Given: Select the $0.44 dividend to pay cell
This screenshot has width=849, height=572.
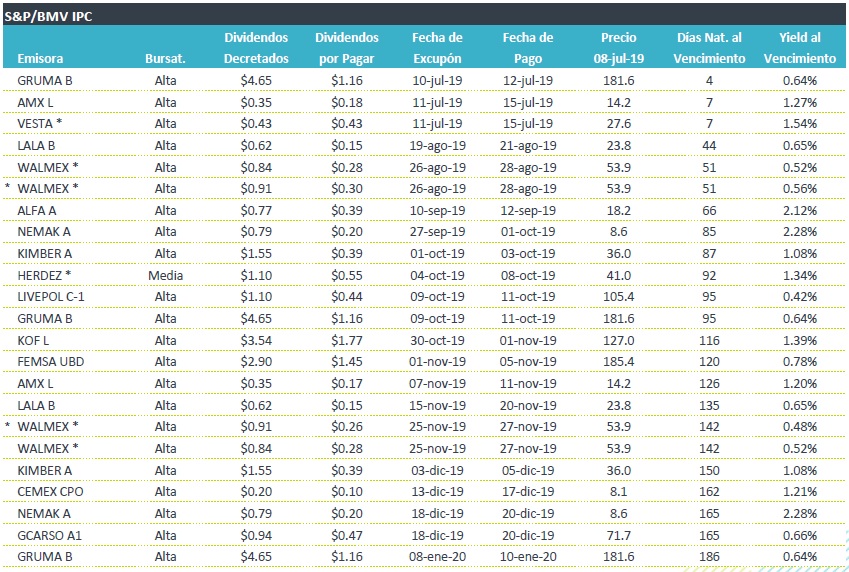Looking at the screenshot, I should point(347,297).
